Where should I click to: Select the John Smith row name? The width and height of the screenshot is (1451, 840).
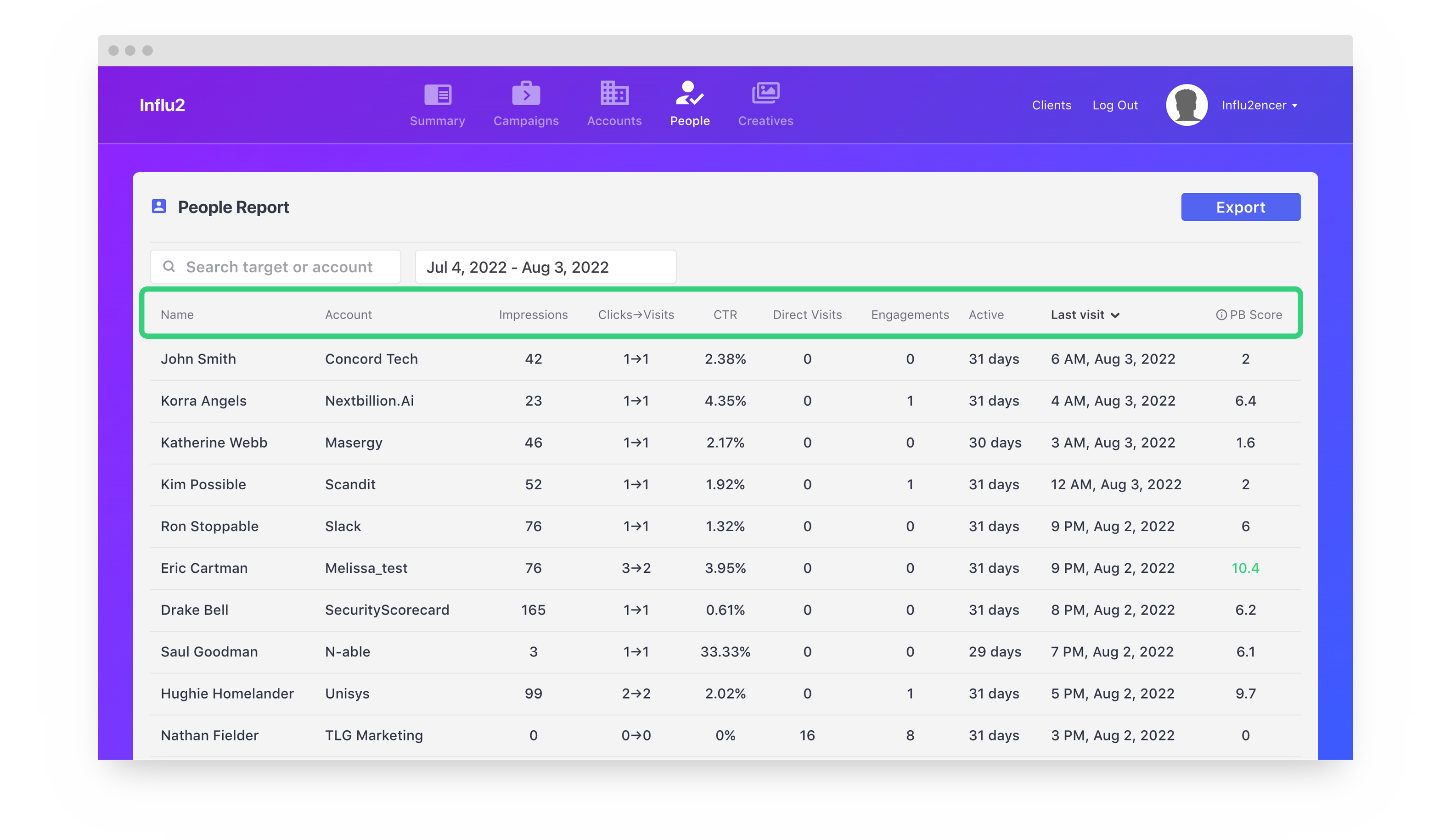click(198, 359)
